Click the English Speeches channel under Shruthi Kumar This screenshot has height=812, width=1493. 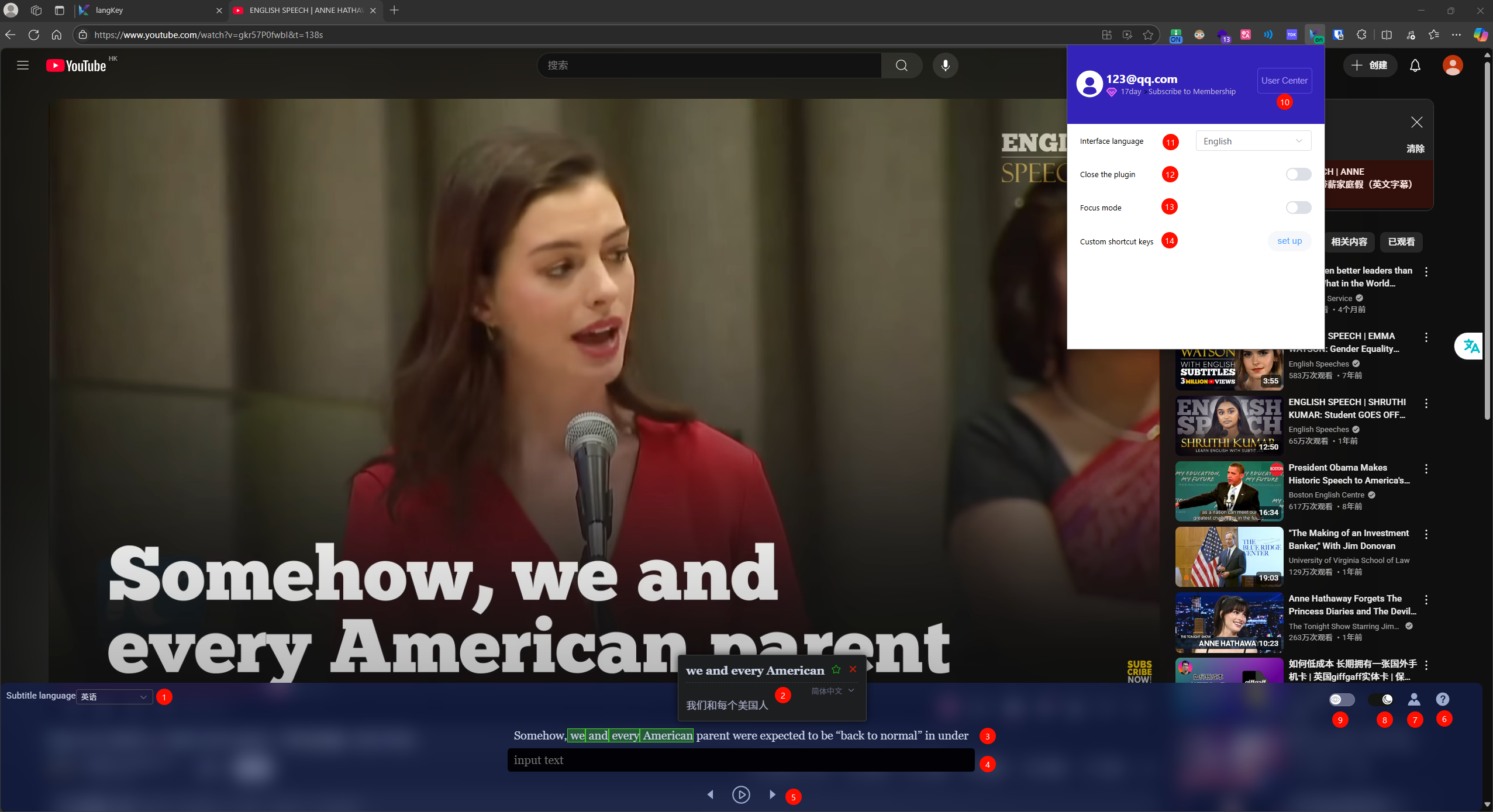point(1318,430)
